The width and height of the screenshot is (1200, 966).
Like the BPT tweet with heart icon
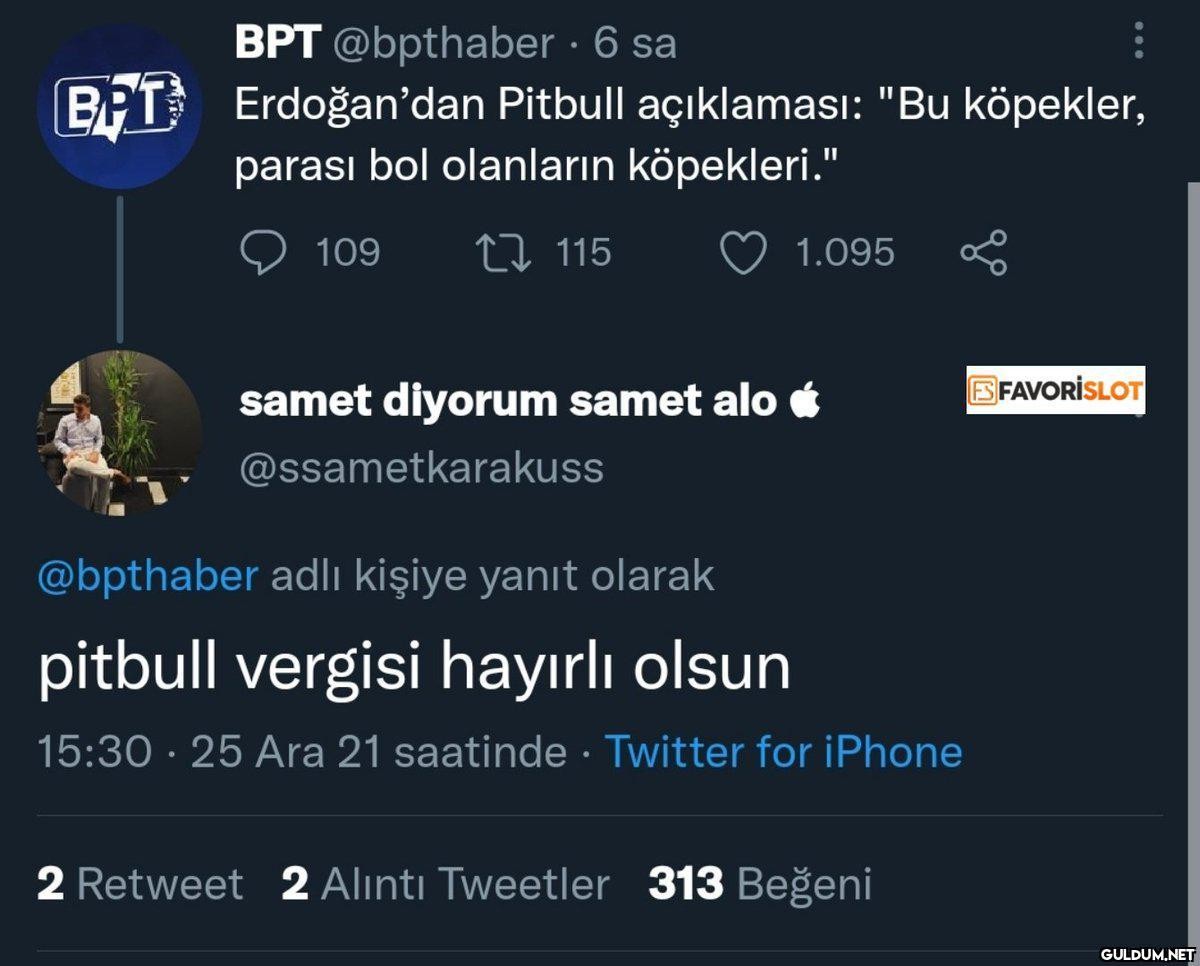point(743,253)
